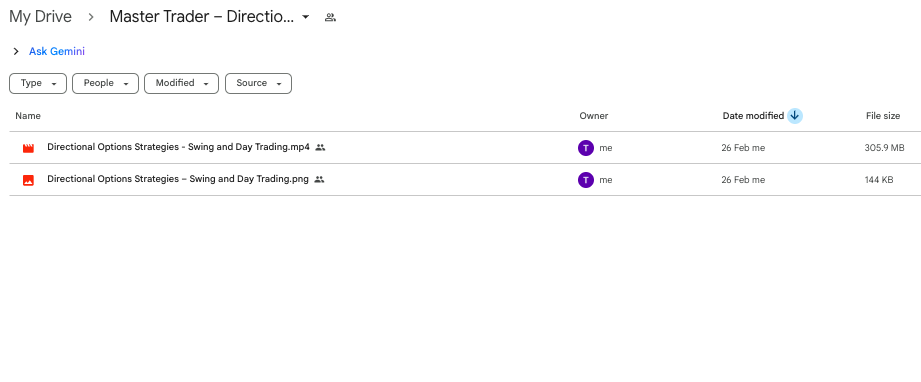Click the shared-folder people icon in breadcrumb

330,18
